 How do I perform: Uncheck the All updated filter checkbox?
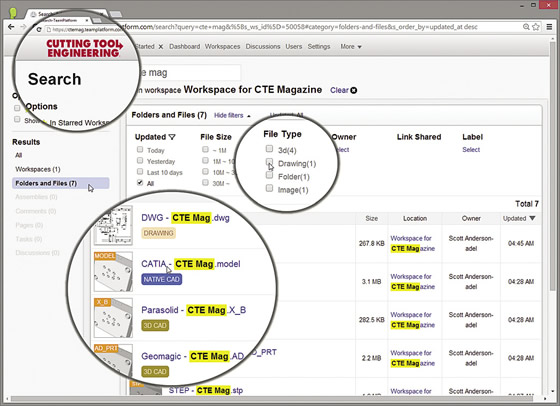click(x=140, y=182)
